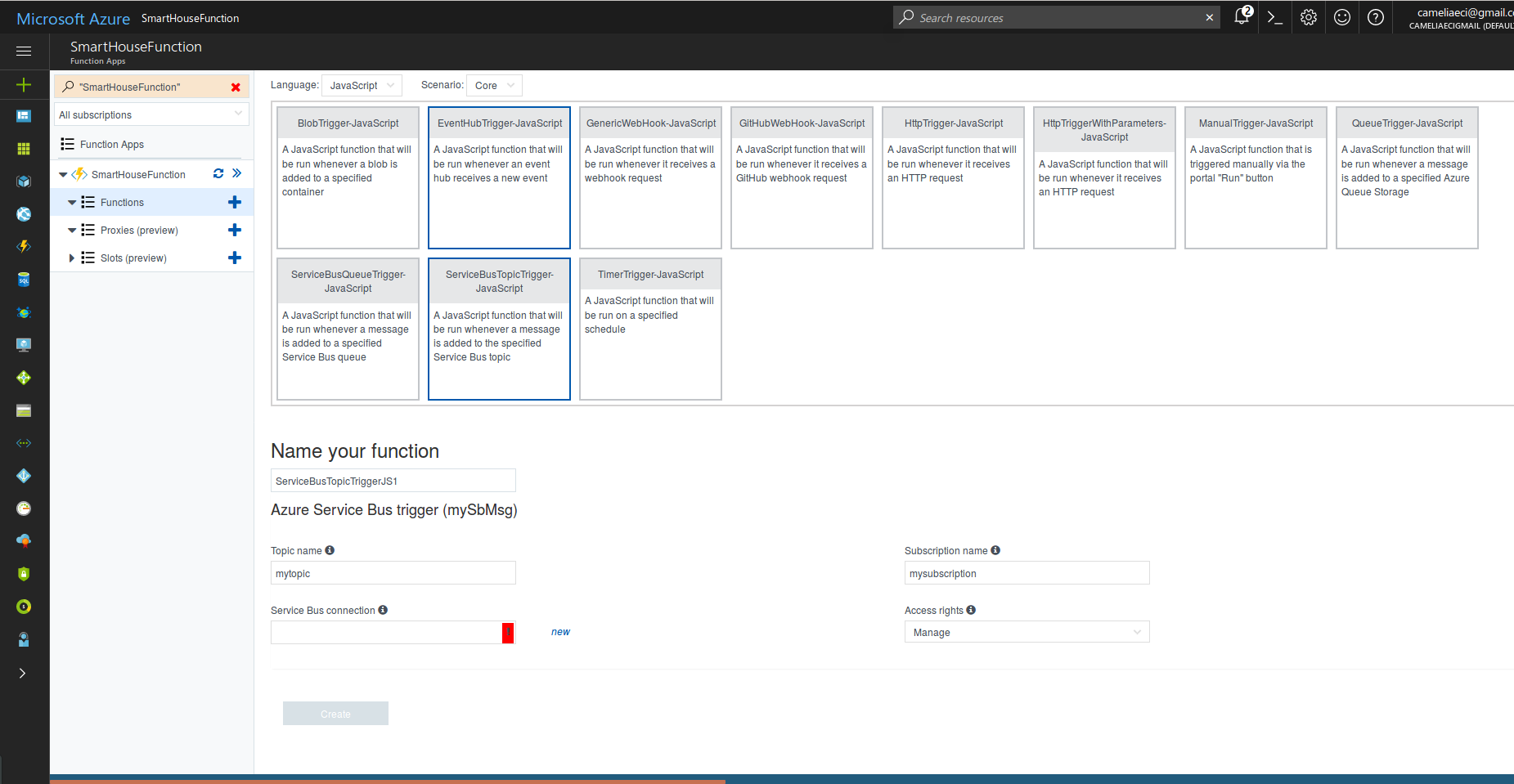Click the feedback smiley icon
The image size is (1514, 784).
coord(1342,17)
